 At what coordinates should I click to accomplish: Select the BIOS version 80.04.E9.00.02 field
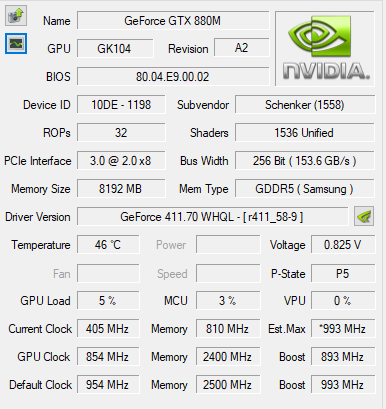pyautogui.click(x=173, y=77)
